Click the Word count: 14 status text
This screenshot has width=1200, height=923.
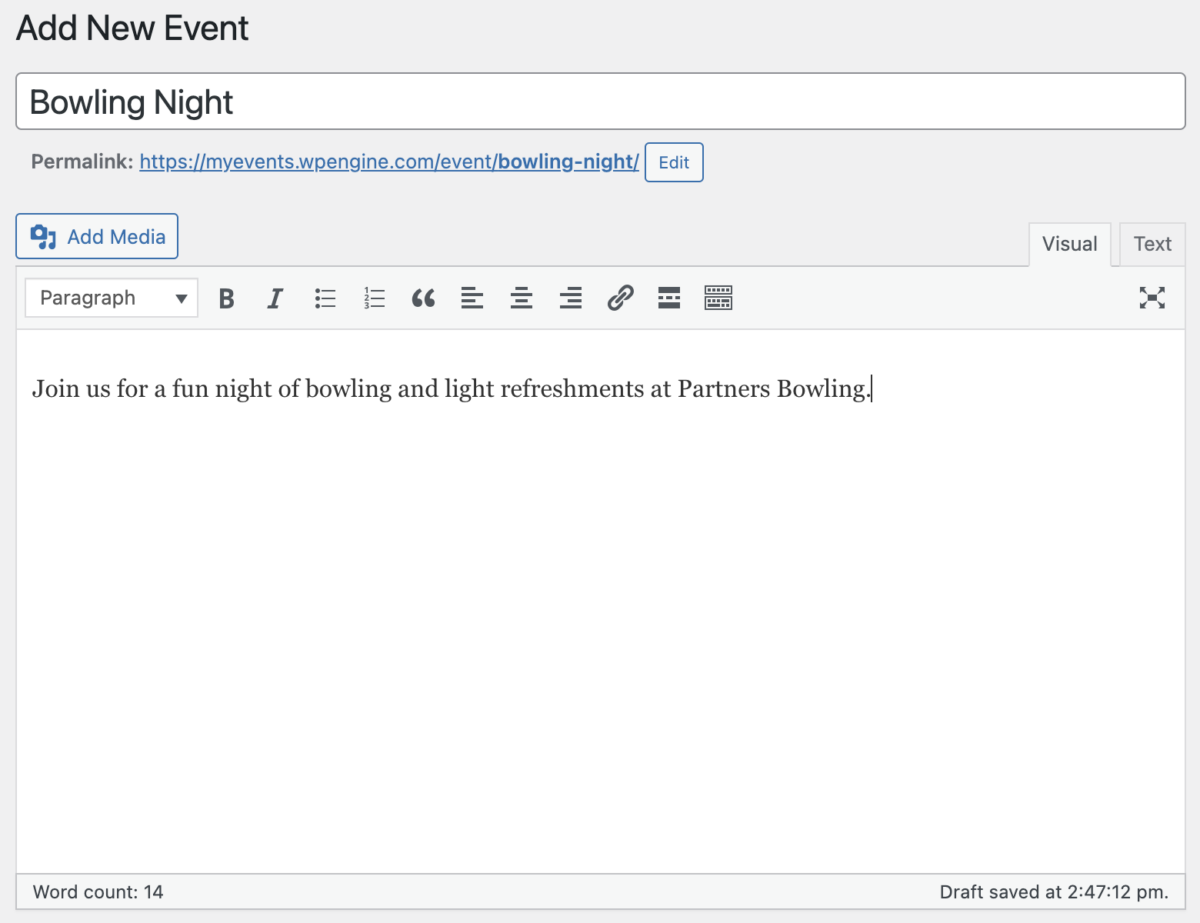click(x=98, y=891)
